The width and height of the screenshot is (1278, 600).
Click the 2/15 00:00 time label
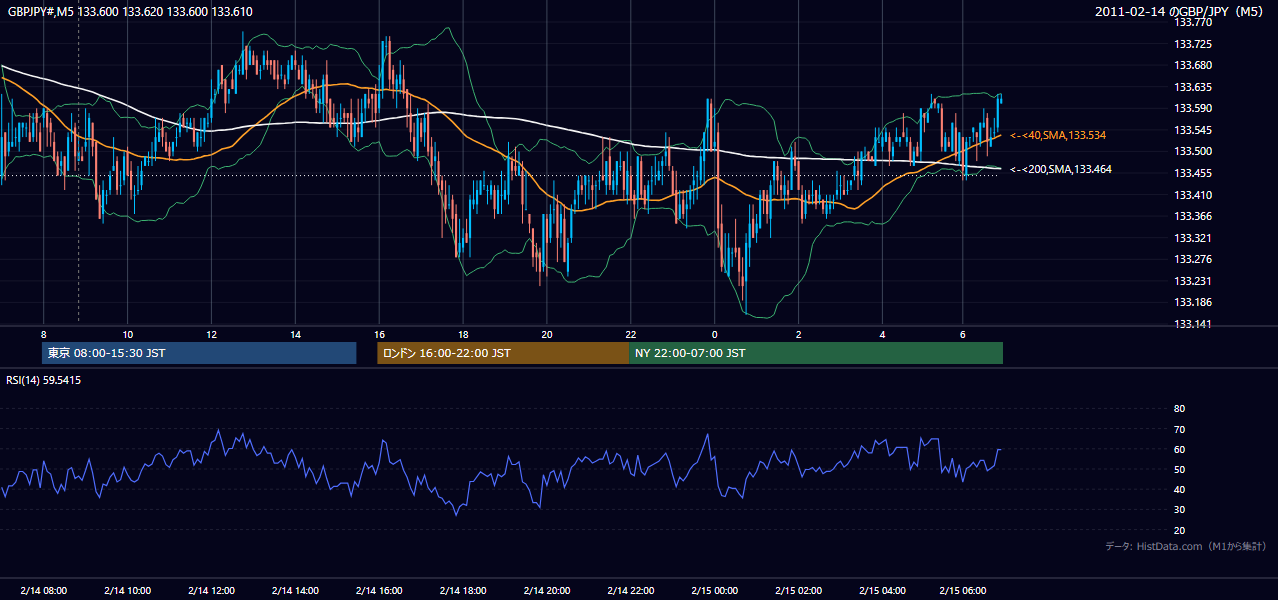[714, 591]
